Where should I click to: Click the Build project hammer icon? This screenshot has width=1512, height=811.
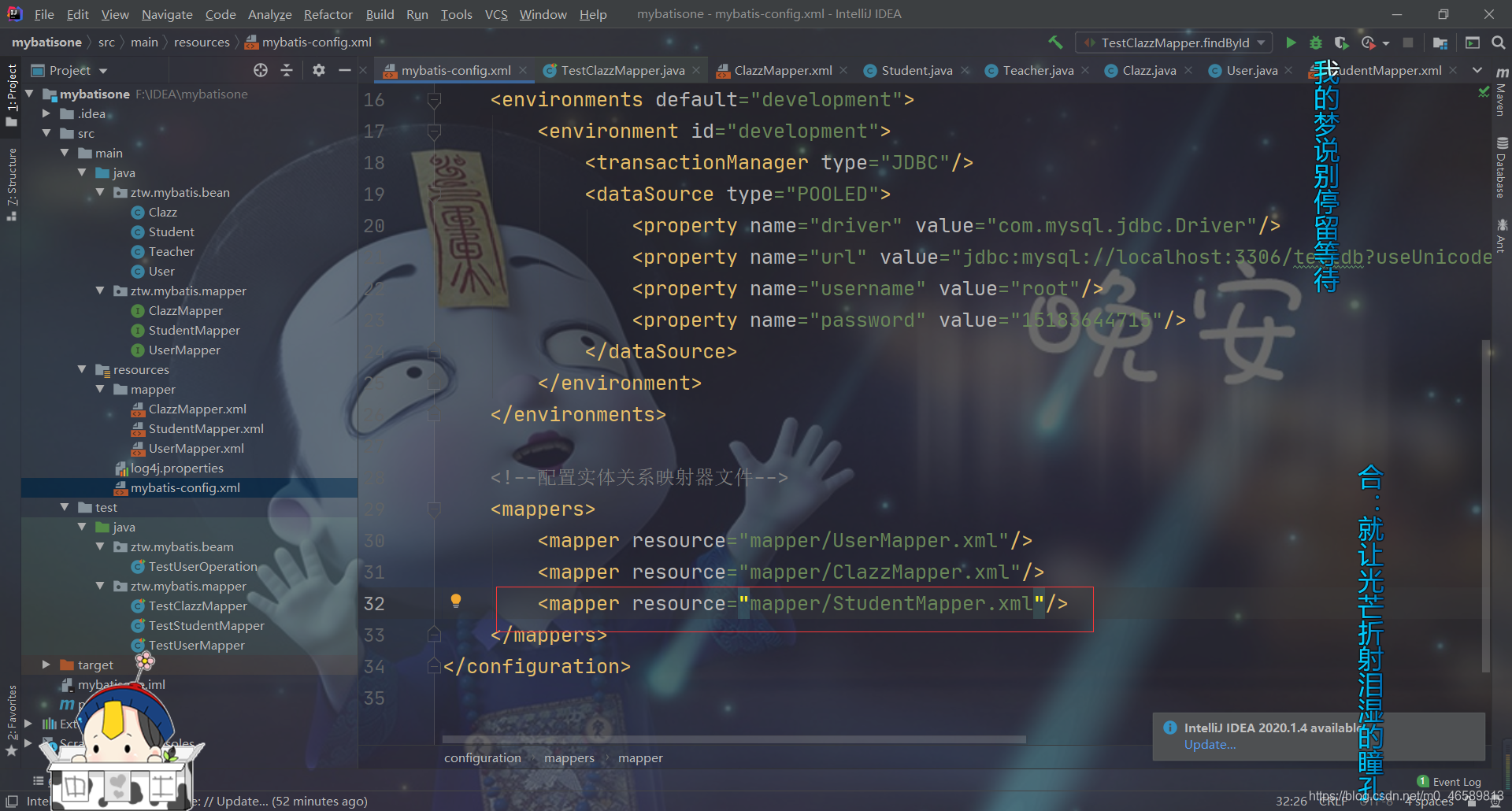tap(1055, 43)
